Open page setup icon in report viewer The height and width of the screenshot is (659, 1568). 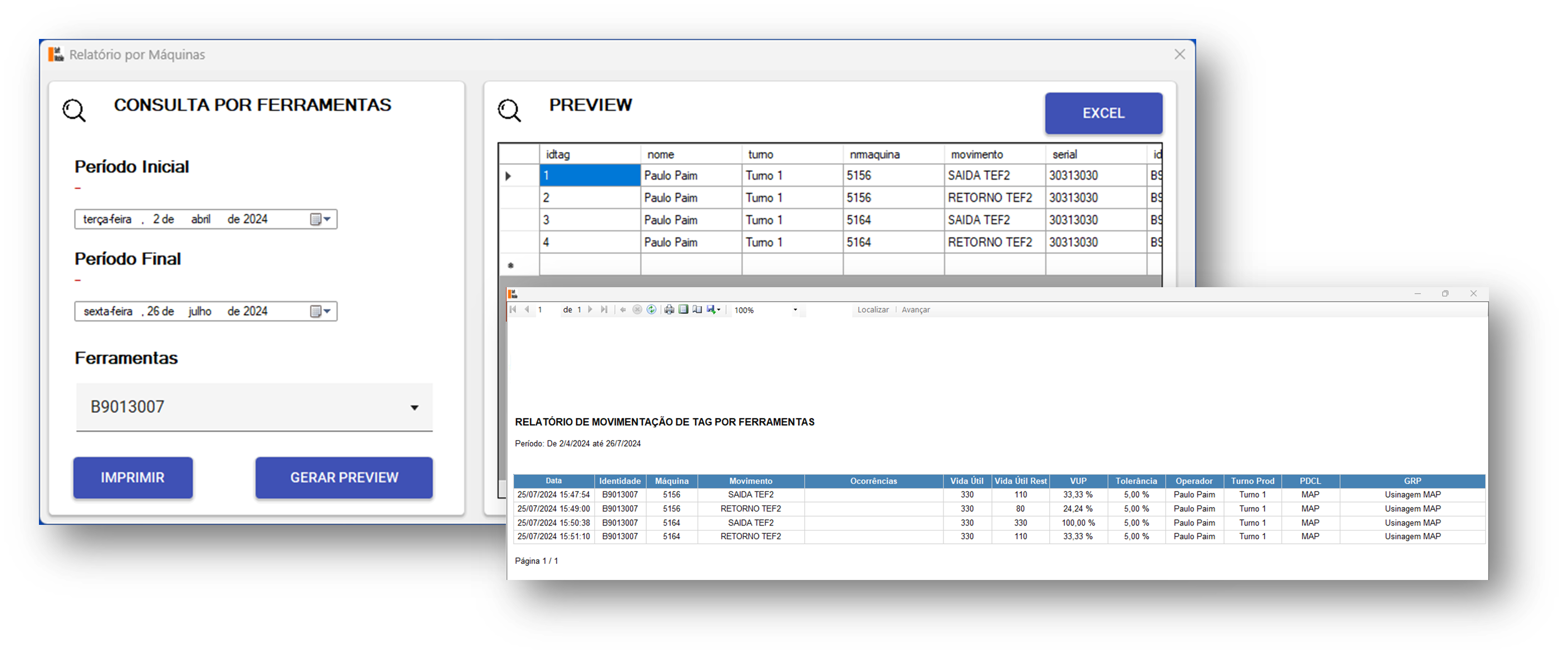[697, 309]
